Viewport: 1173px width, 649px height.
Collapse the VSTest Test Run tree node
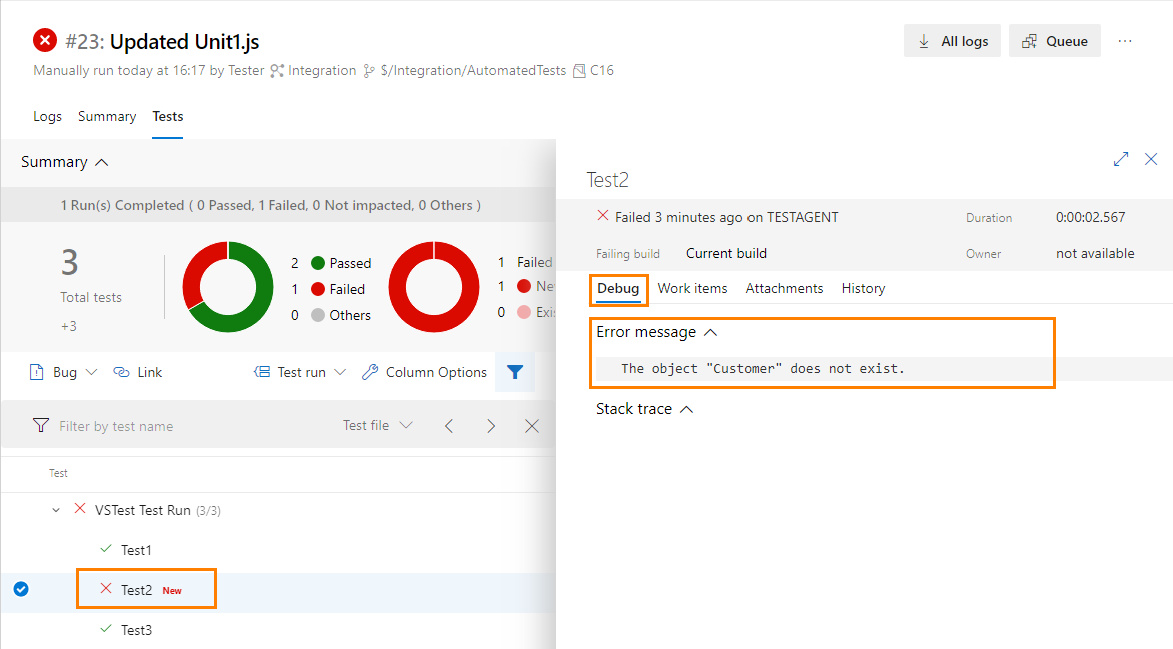[56, 509]
